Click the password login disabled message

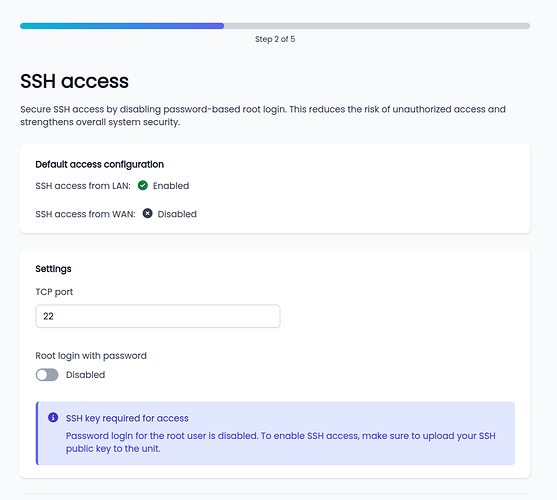[281, 442]
